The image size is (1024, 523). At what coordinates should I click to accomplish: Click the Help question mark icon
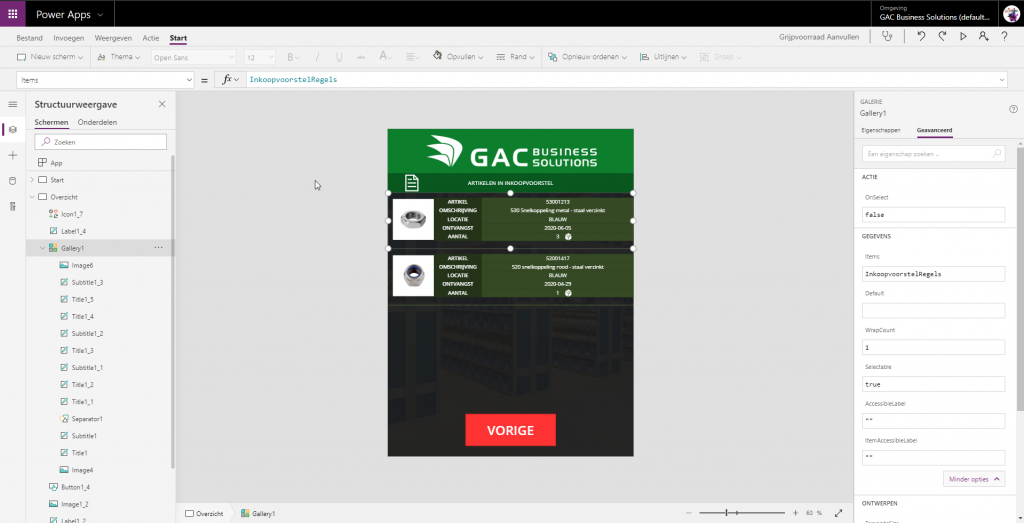coord(1013,109)
